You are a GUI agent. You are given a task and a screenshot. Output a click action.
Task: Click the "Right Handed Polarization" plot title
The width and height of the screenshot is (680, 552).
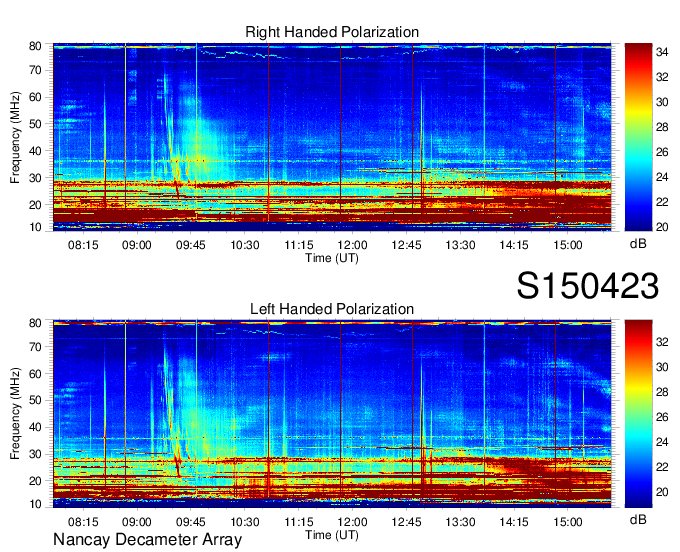(x=332, y=32)
